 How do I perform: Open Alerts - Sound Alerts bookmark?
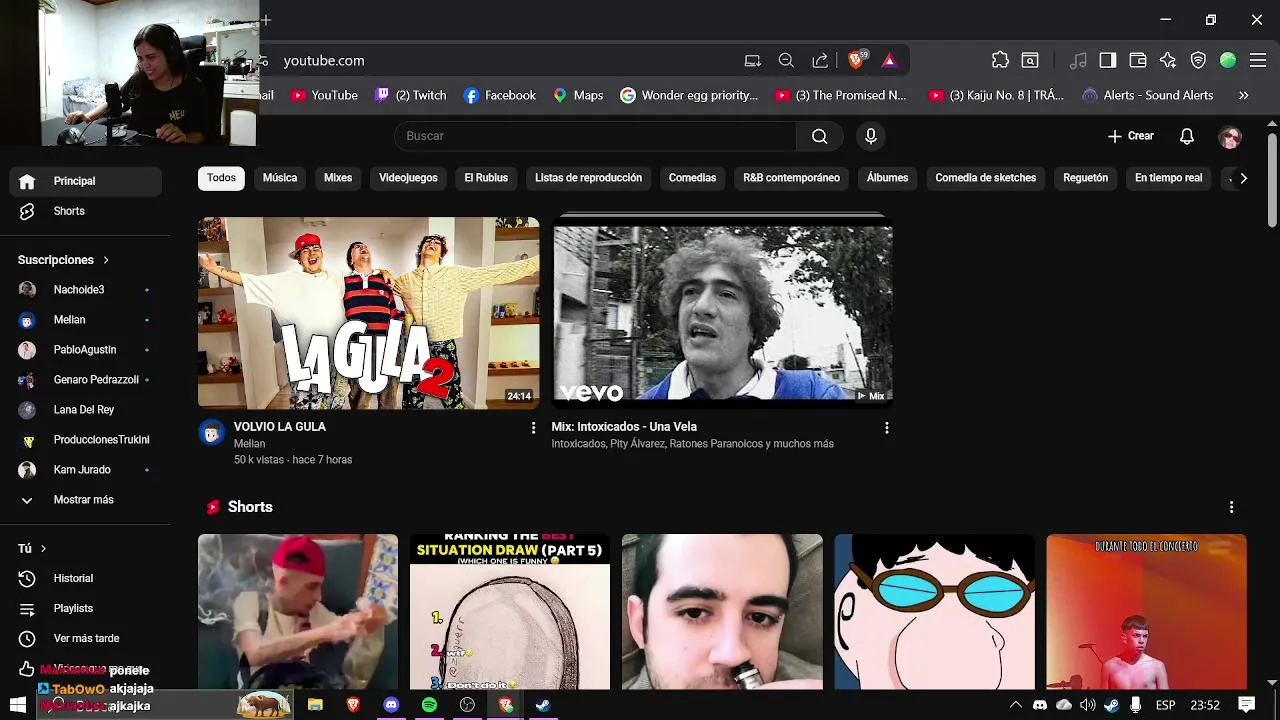point(1148,95)
